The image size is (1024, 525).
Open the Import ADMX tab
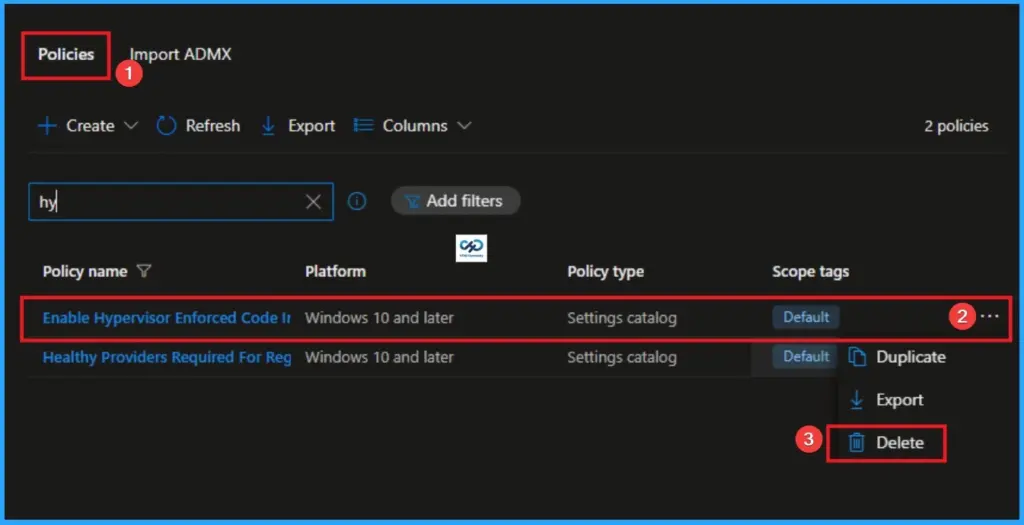[x=180, y=54]
